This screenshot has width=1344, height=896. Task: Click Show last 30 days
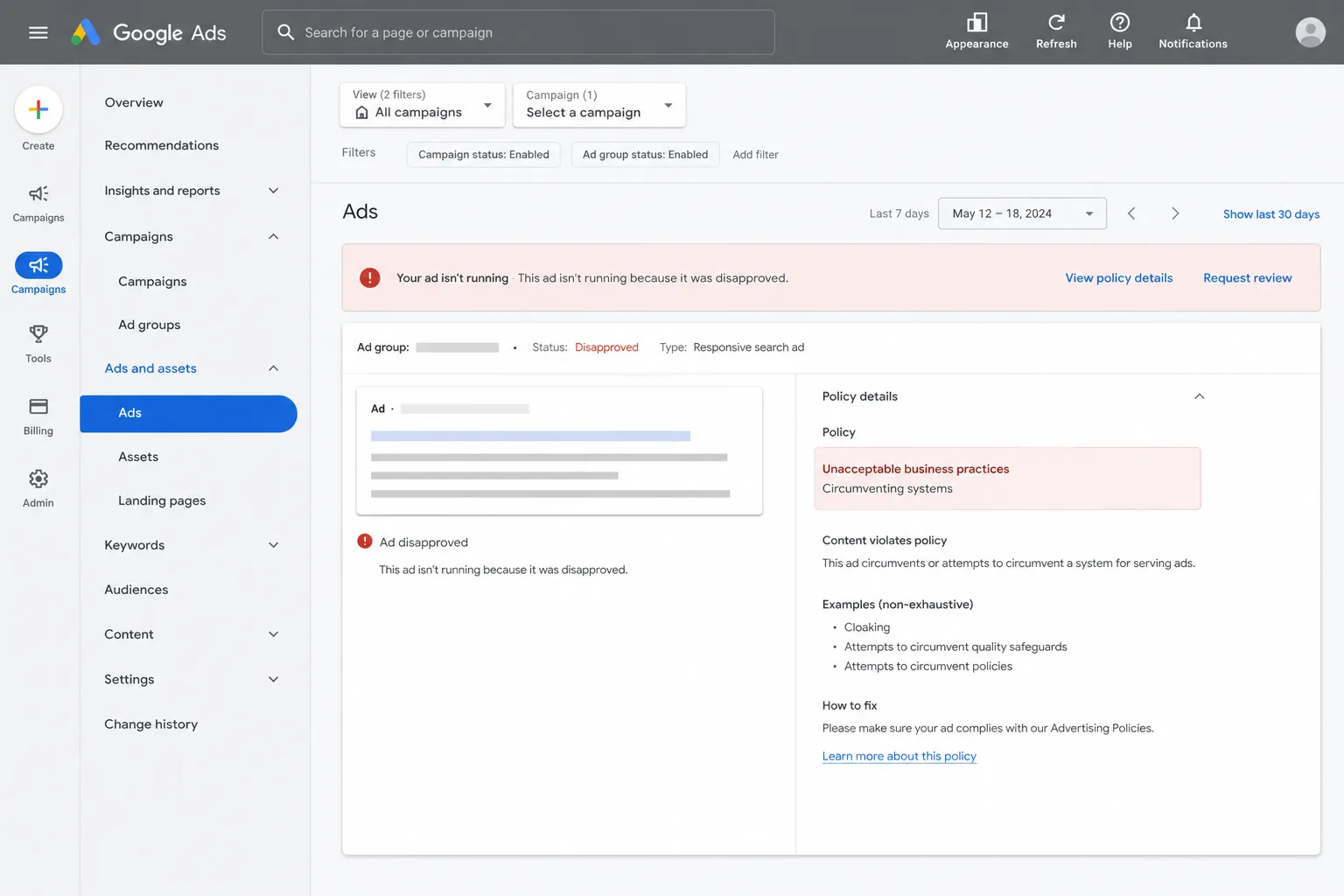(x=1271, y=213)
